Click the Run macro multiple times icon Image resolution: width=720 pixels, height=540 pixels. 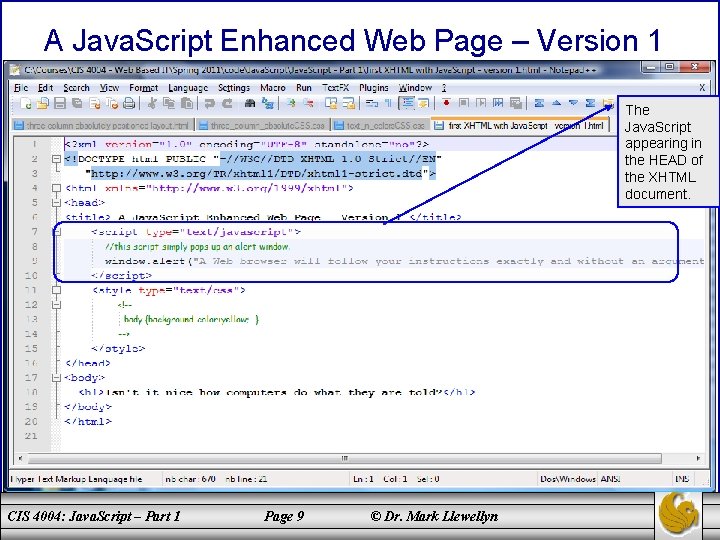coord(498,103)
